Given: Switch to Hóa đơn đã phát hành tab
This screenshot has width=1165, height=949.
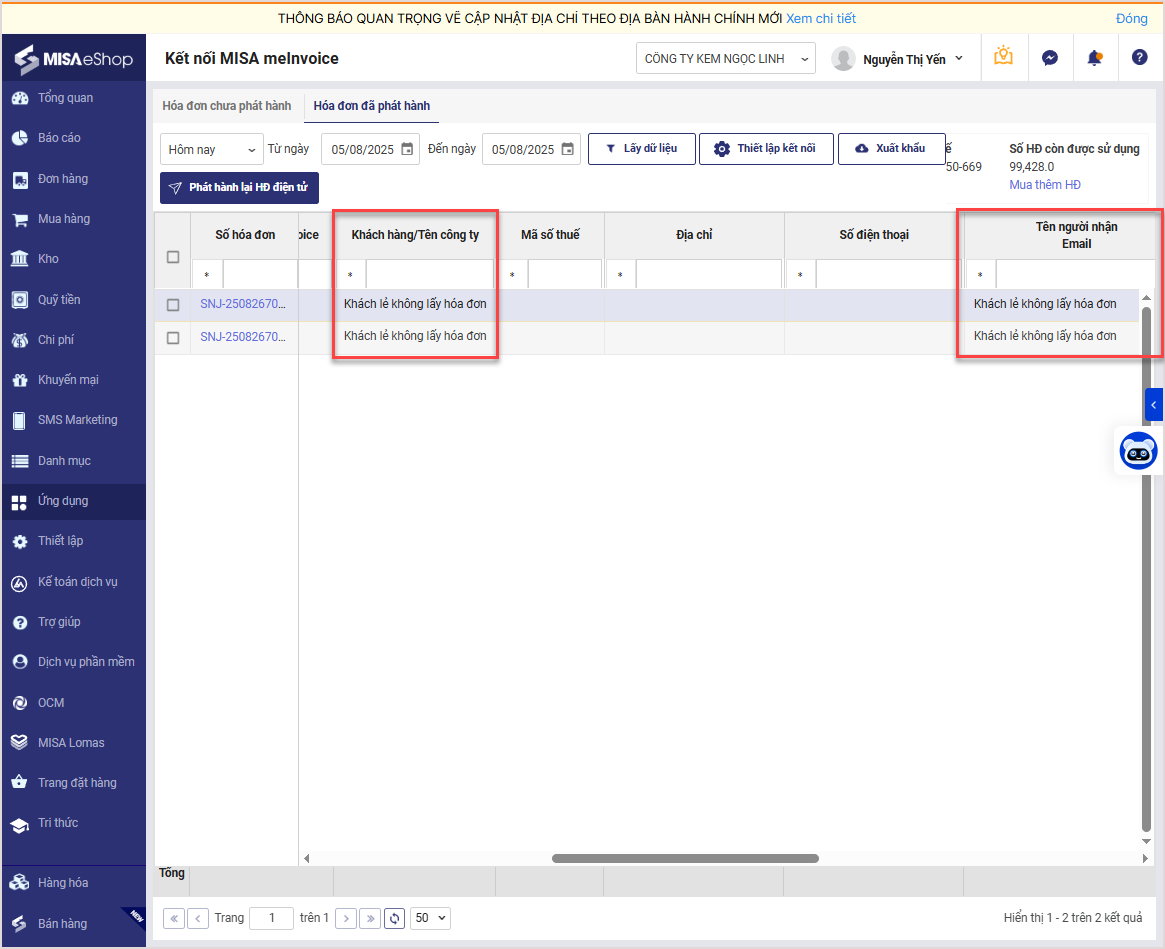Looking at the screenshot, I should pos(371,106).
